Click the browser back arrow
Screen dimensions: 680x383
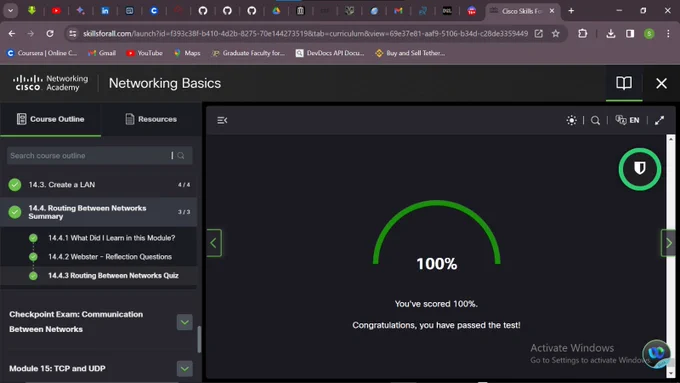12,33
